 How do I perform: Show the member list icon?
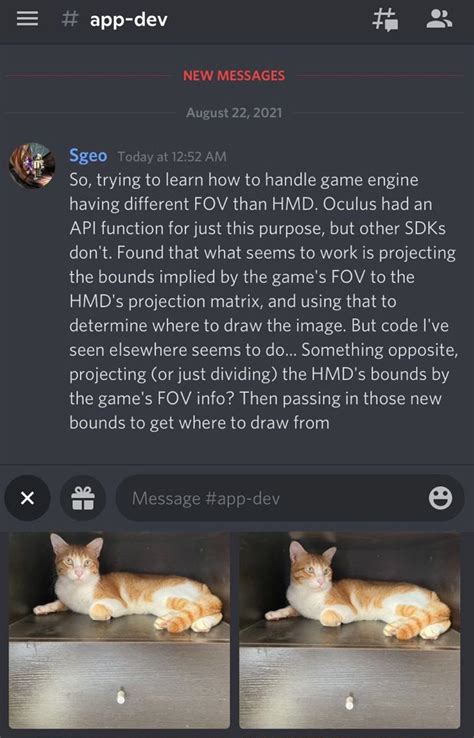439,19
